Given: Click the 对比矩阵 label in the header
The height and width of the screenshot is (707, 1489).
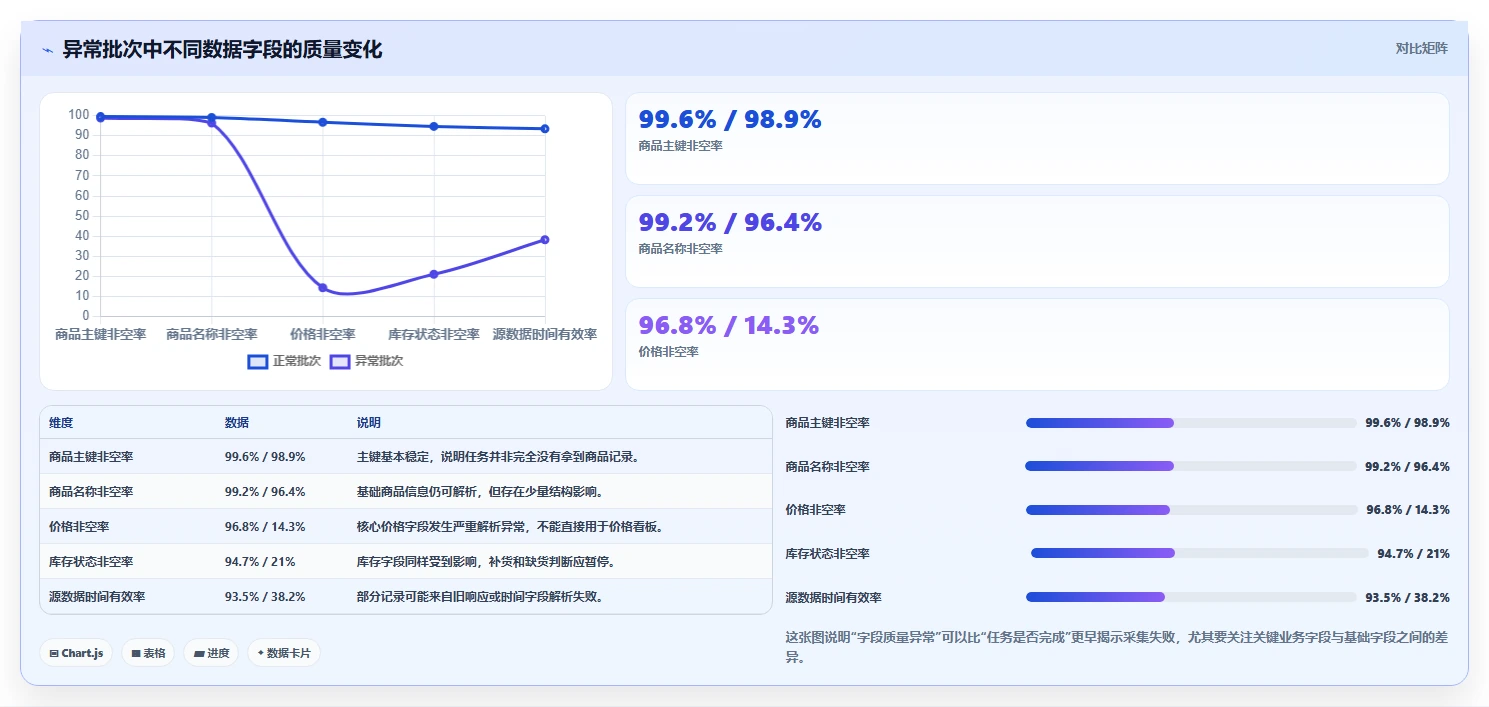Looking at the screenshot, I should coord(1421,48).
